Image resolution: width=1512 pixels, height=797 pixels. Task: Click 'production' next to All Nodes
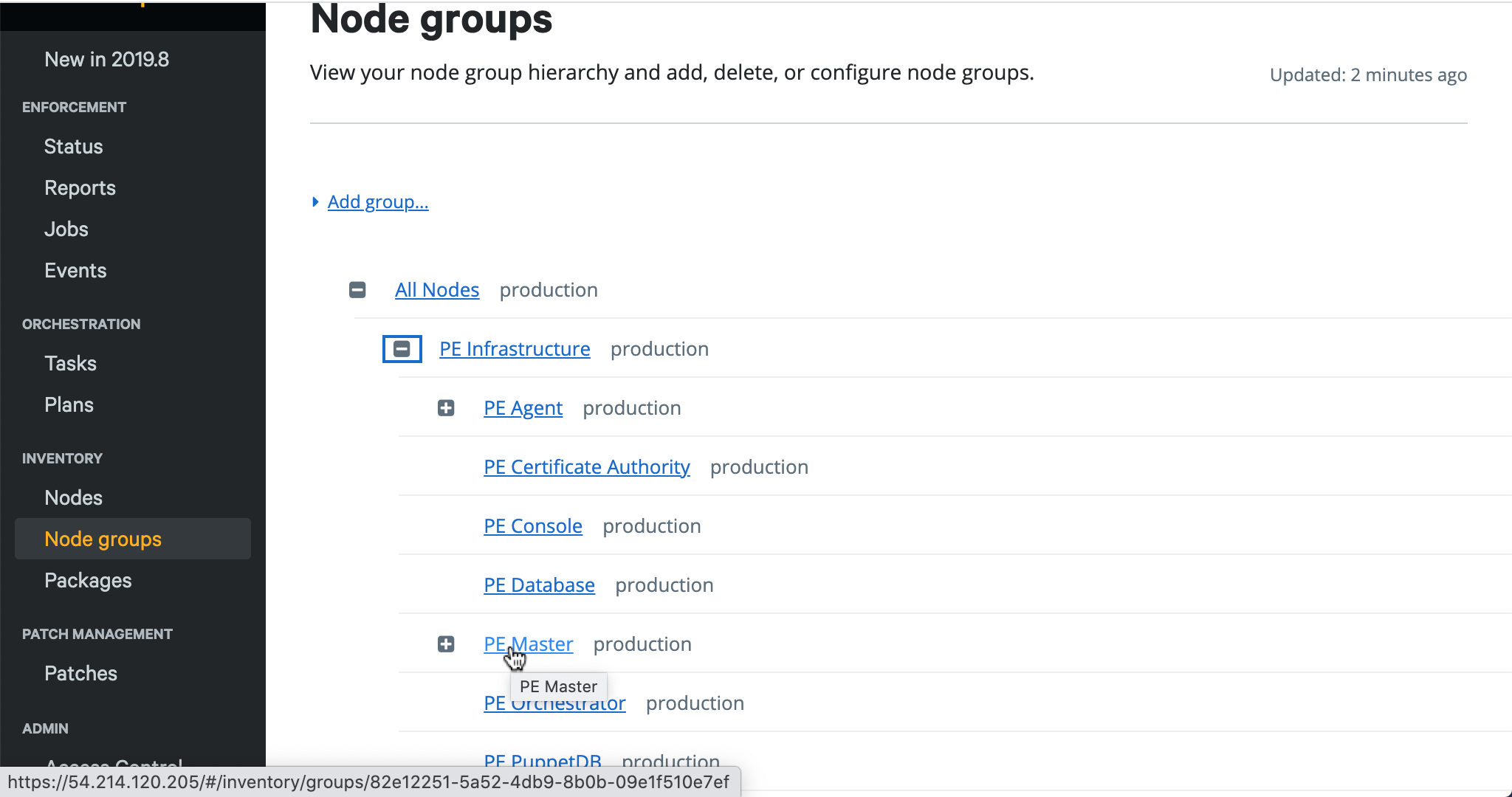click(549, 290)
